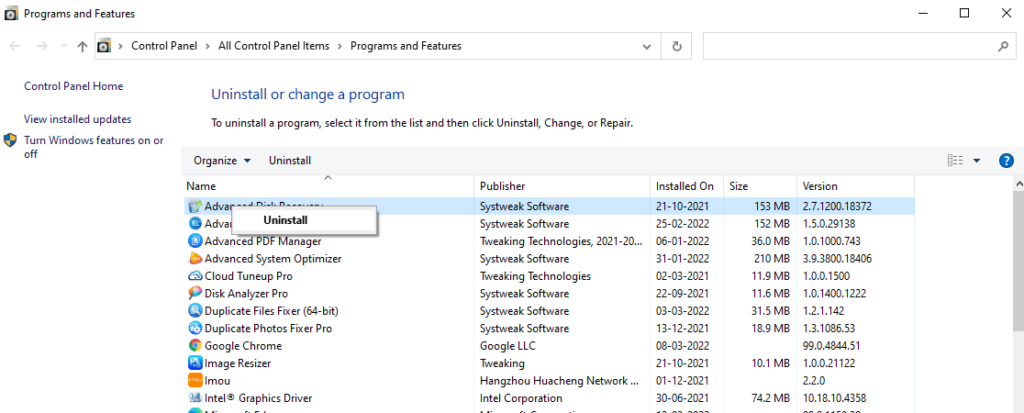The image size is (1024, 413).
Task: Click the Disk Analyzer Pro icon
Action: coord(195,293)
